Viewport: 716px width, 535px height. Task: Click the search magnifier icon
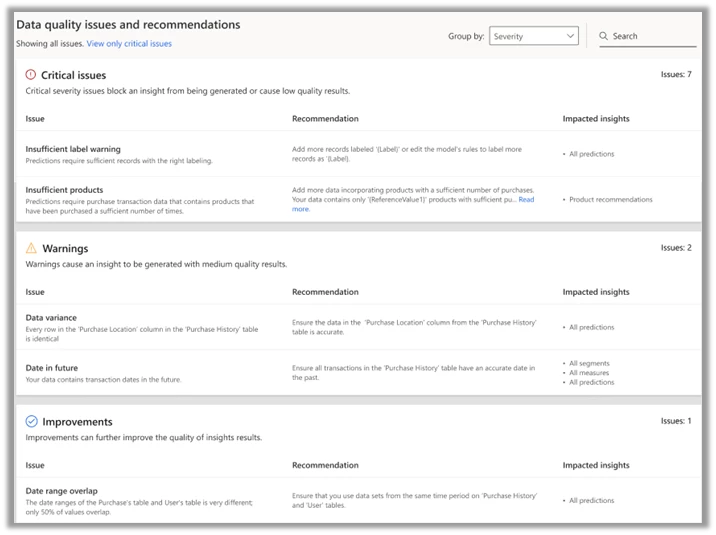(604, 36)
